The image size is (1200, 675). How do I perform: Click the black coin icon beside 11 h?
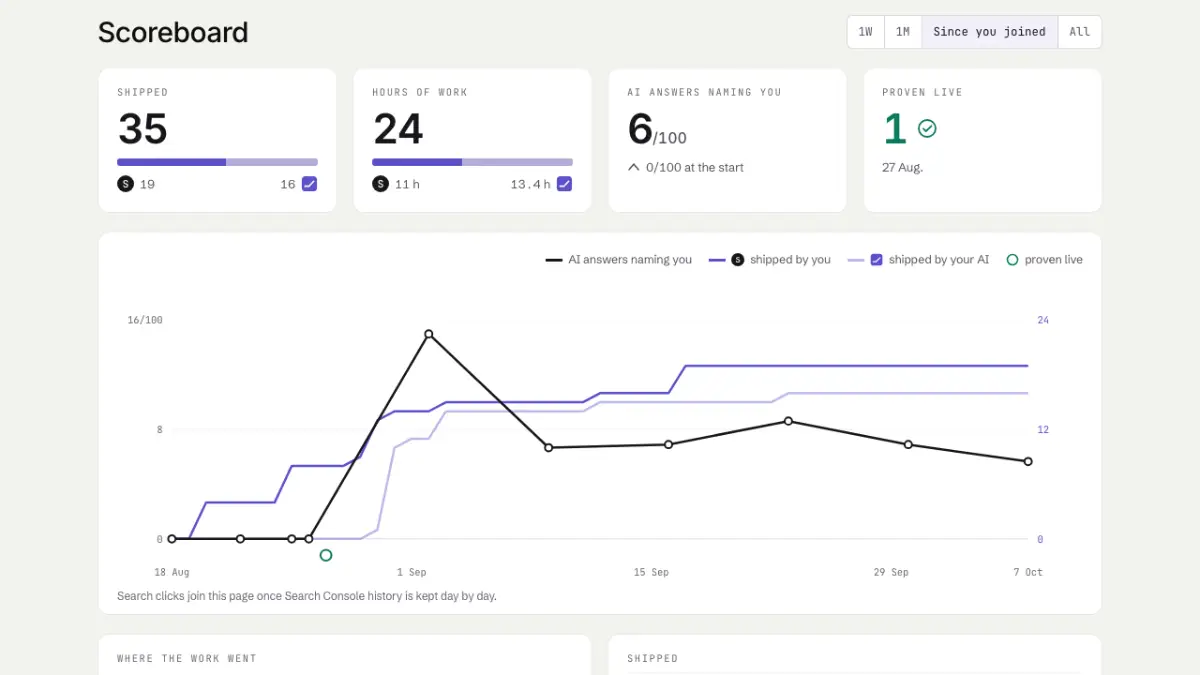click(380, 184)
